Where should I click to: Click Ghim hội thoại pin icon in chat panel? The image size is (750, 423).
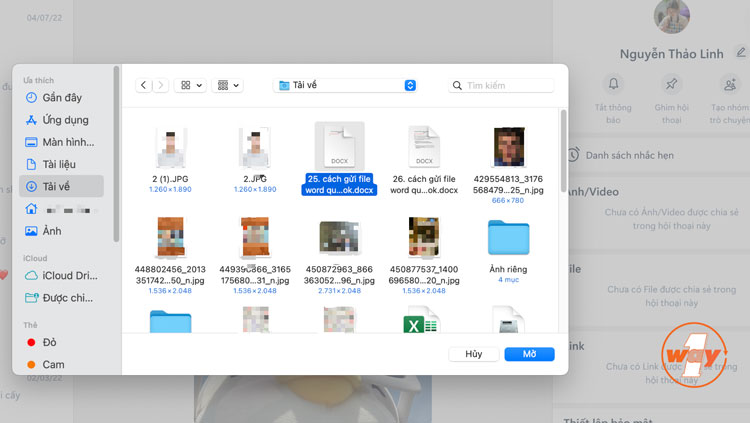pyautogui.click(x=672, y=84)
